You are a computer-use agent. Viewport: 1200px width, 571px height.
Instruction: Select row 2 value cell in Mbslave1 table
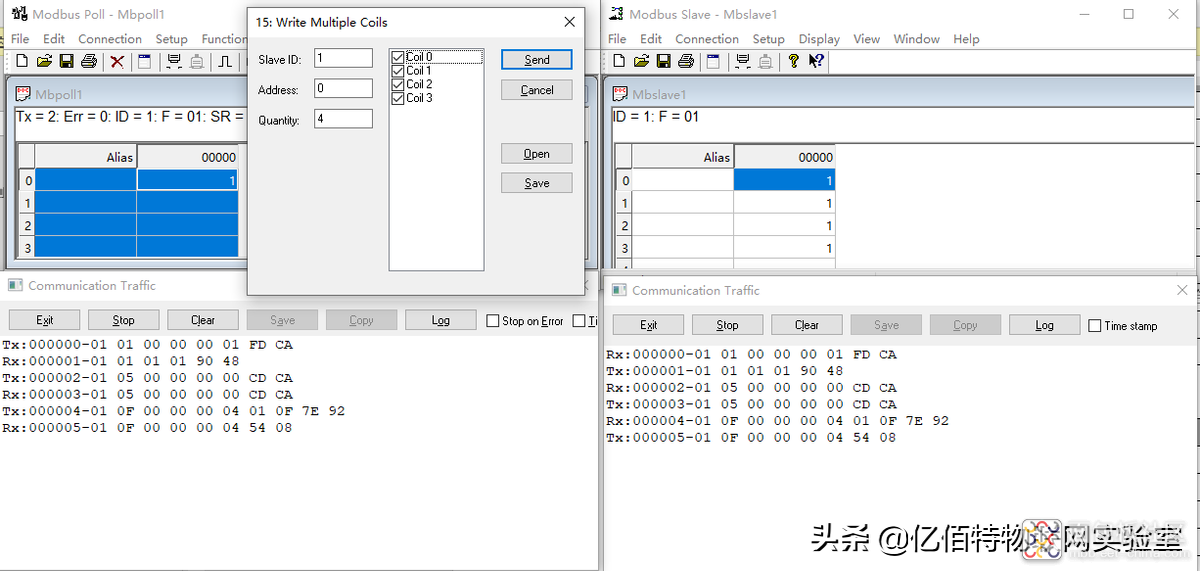pos(784,226)
